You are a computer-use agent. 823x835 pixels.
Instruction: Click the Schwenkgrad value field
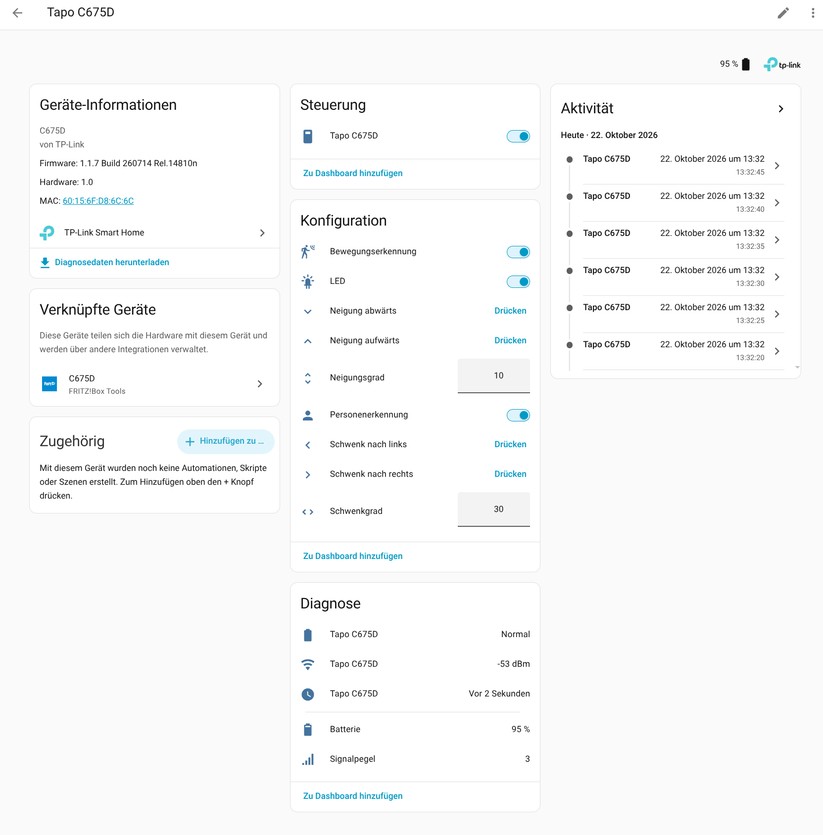pyautogui.click(x=493, y=510)
